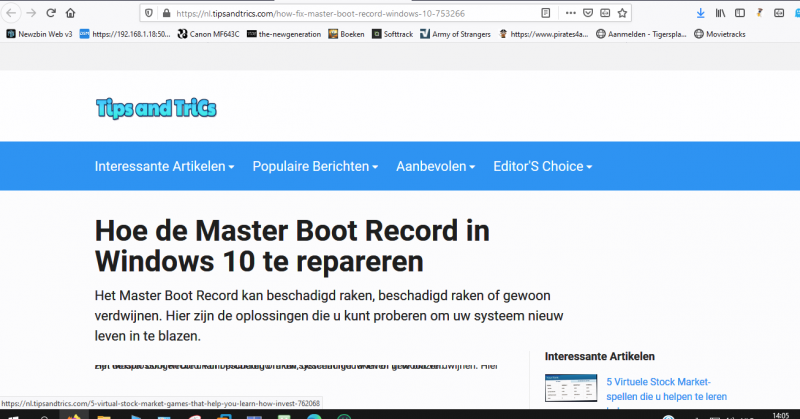The height and width of the screenshot is (419, 800).
Task: Open the Editor'S Choice menu
Action: tap(542, 166)
